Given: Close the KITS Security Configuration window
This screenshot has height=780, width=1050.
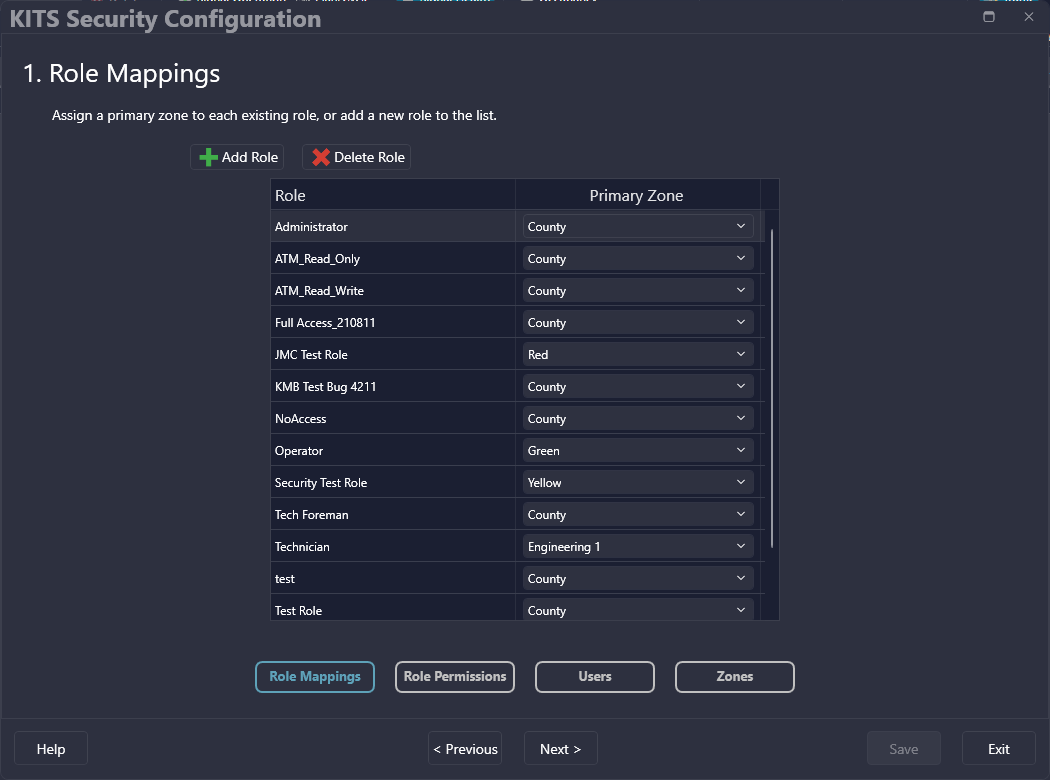Looking at the screenshot, I should (x=1029, y=17).
